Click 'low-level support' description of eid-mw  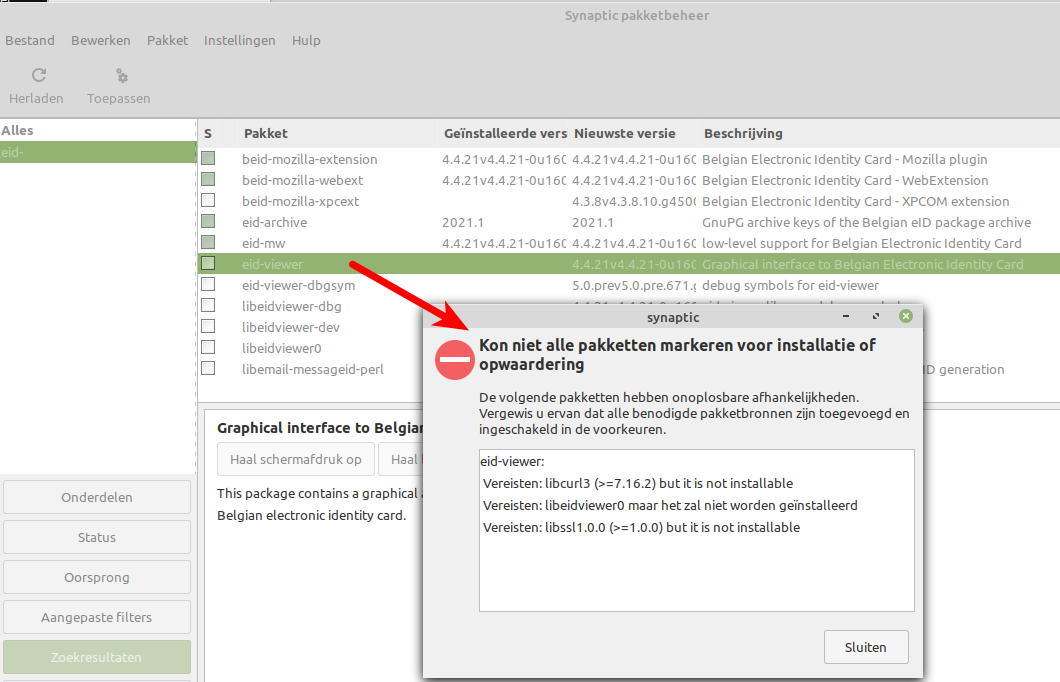(x=861, y=243)
